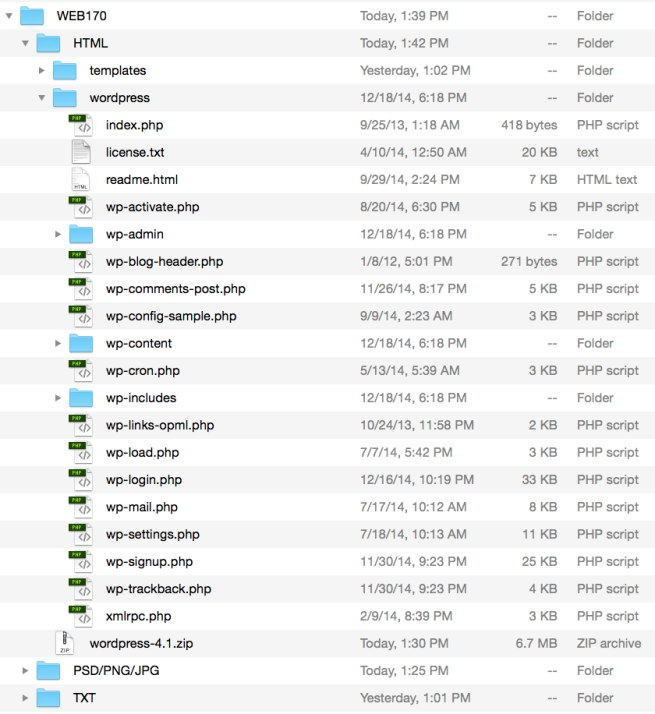Select the wp-cron.php script icon

pyautogui.click(x=81, y=371)
